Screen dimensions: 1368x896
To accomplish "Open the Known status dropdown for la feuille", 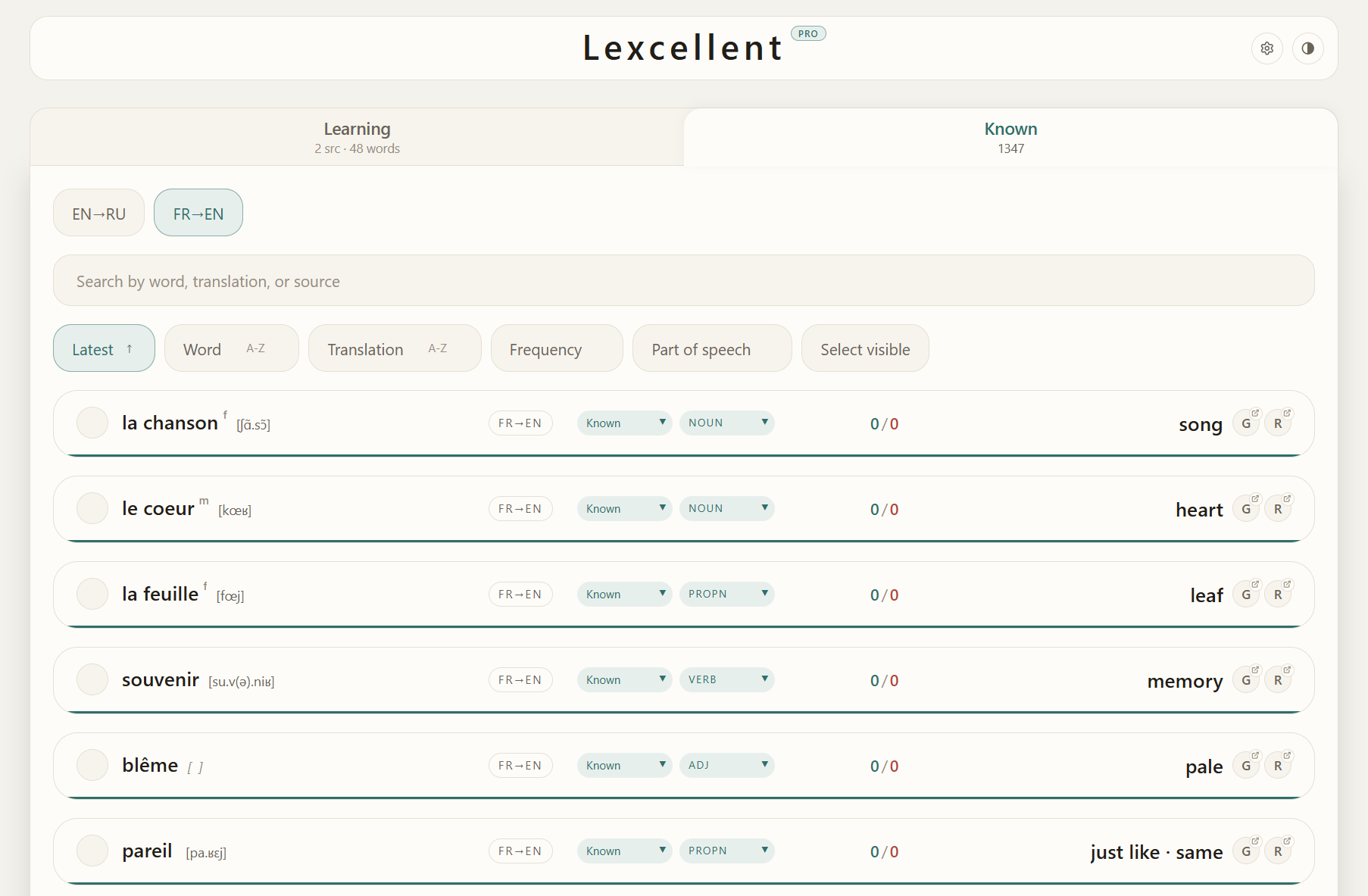I will (624, 594).
